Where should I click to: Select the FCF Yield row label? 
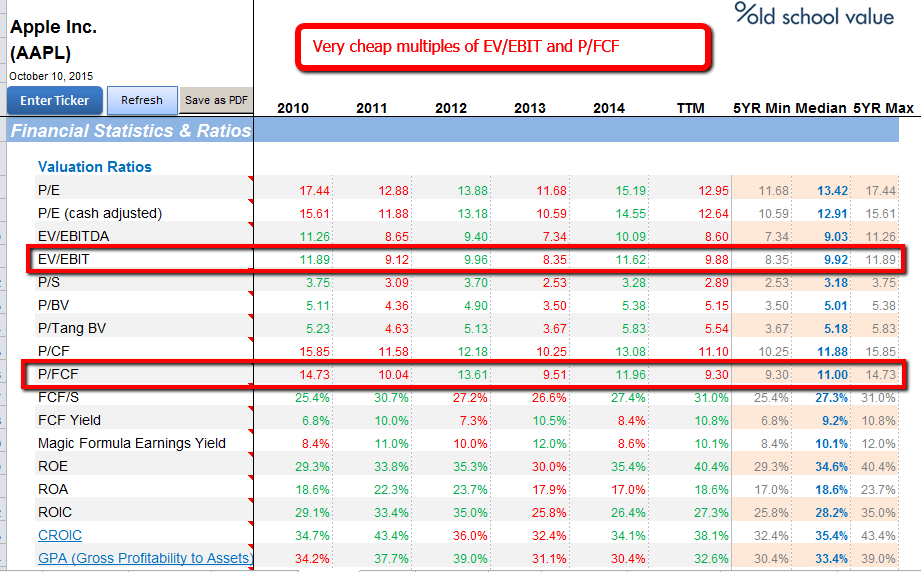(x=69, y=420)
